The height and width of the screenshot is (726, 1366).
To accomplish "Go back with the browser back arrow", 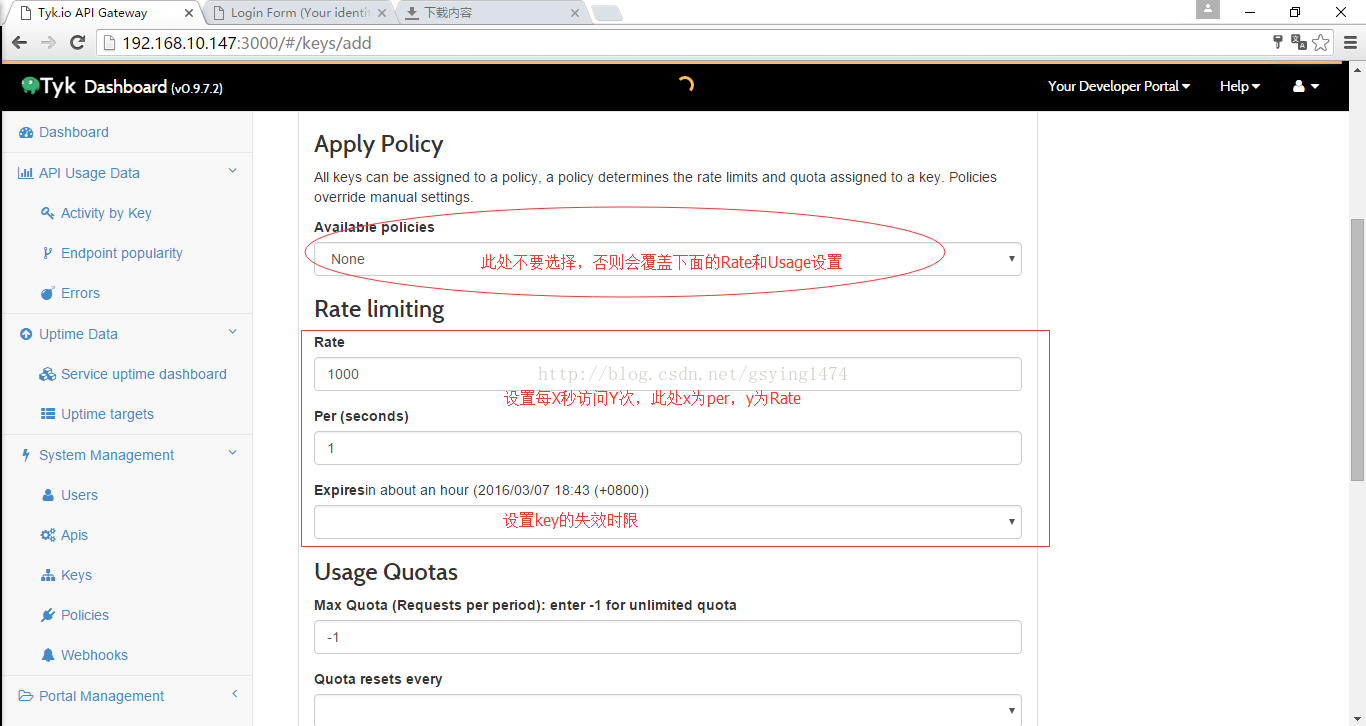I will point(19,43).
